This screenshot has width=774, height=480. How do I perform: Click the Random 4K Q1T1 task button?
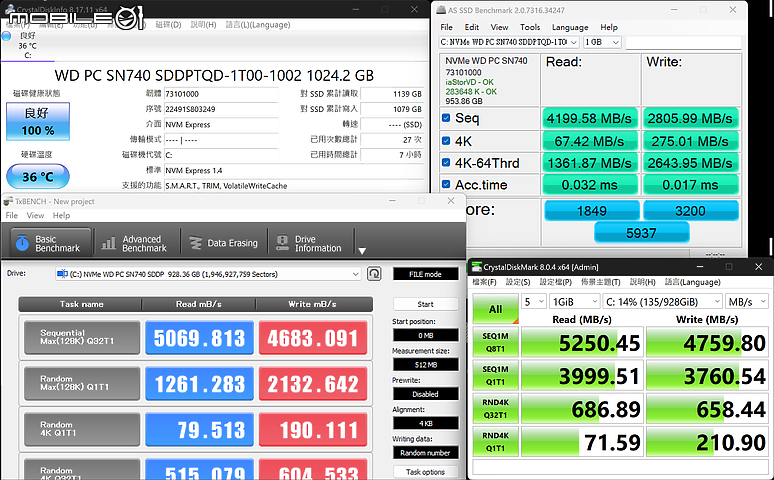pyautogui.click(x=82, y=429)
